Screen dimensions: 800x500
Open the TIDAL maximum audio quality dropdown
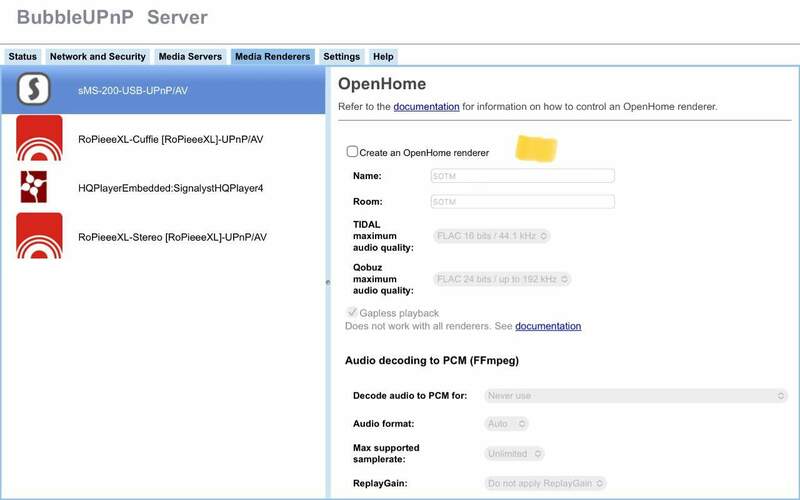(x=491, y=236)
